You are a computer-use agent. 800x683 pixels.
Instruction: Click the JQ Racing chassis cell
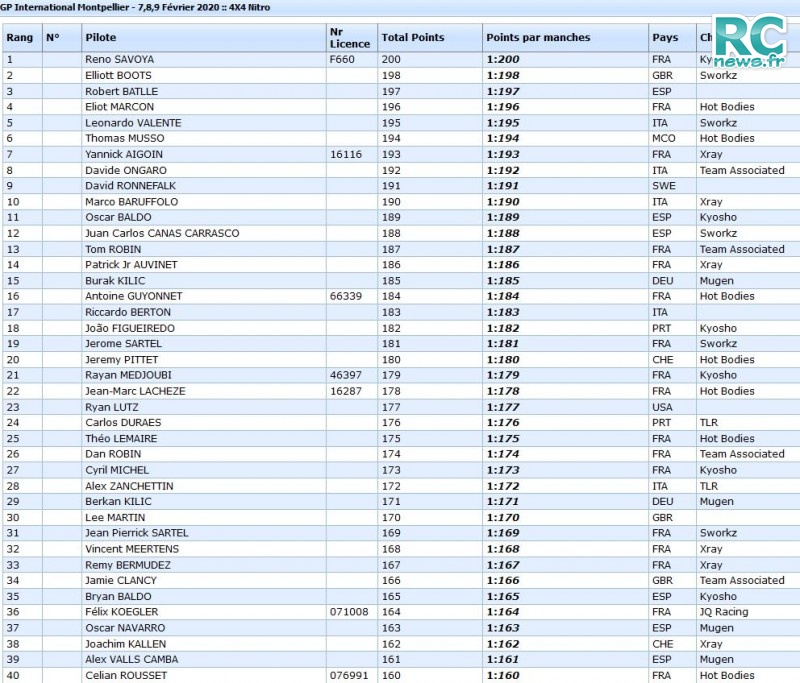pos(724,613)
